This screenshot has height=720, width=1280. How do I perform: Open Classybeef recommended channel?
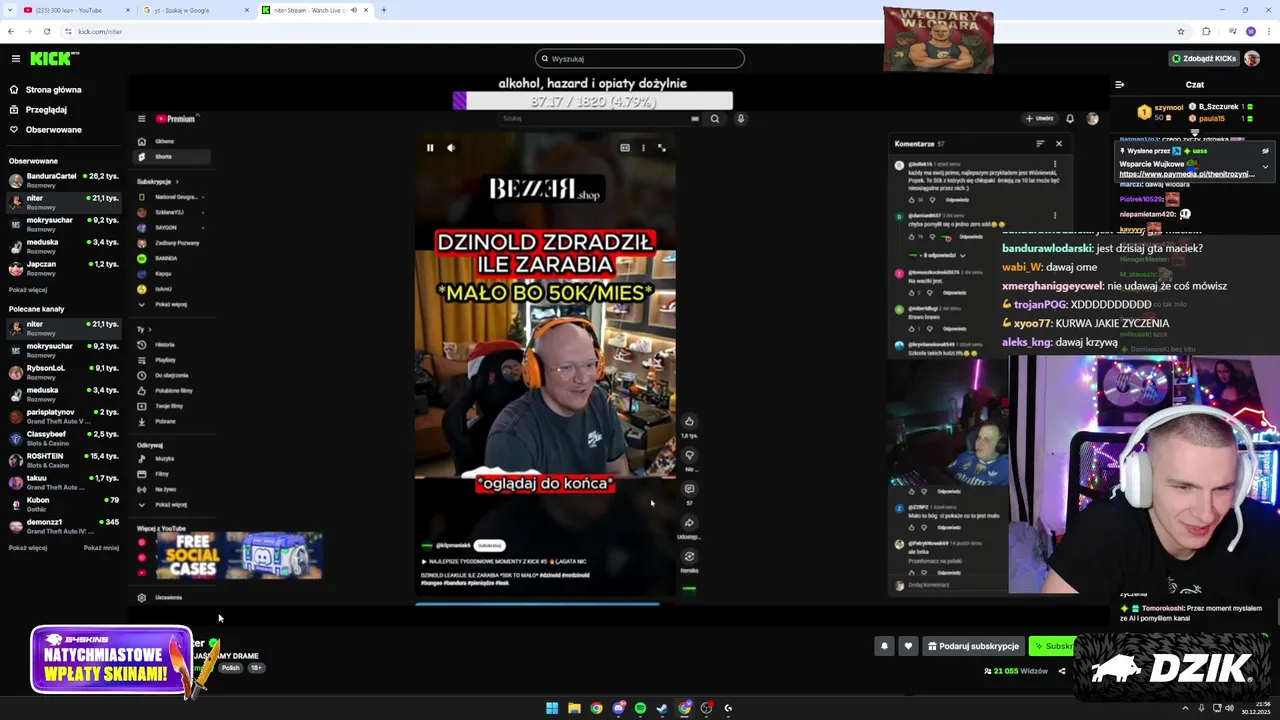pyautogui.click(x=64, y=438)
